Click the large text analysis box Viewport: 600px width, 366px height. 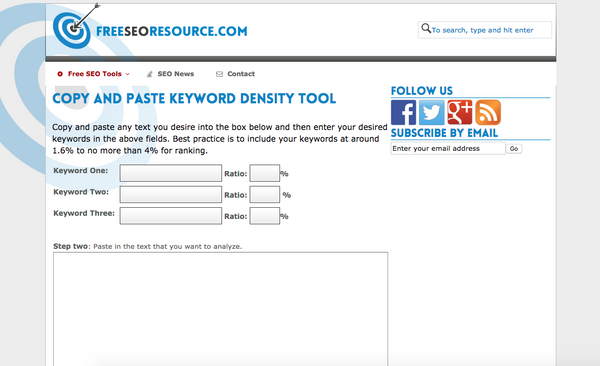pos(220,309)
